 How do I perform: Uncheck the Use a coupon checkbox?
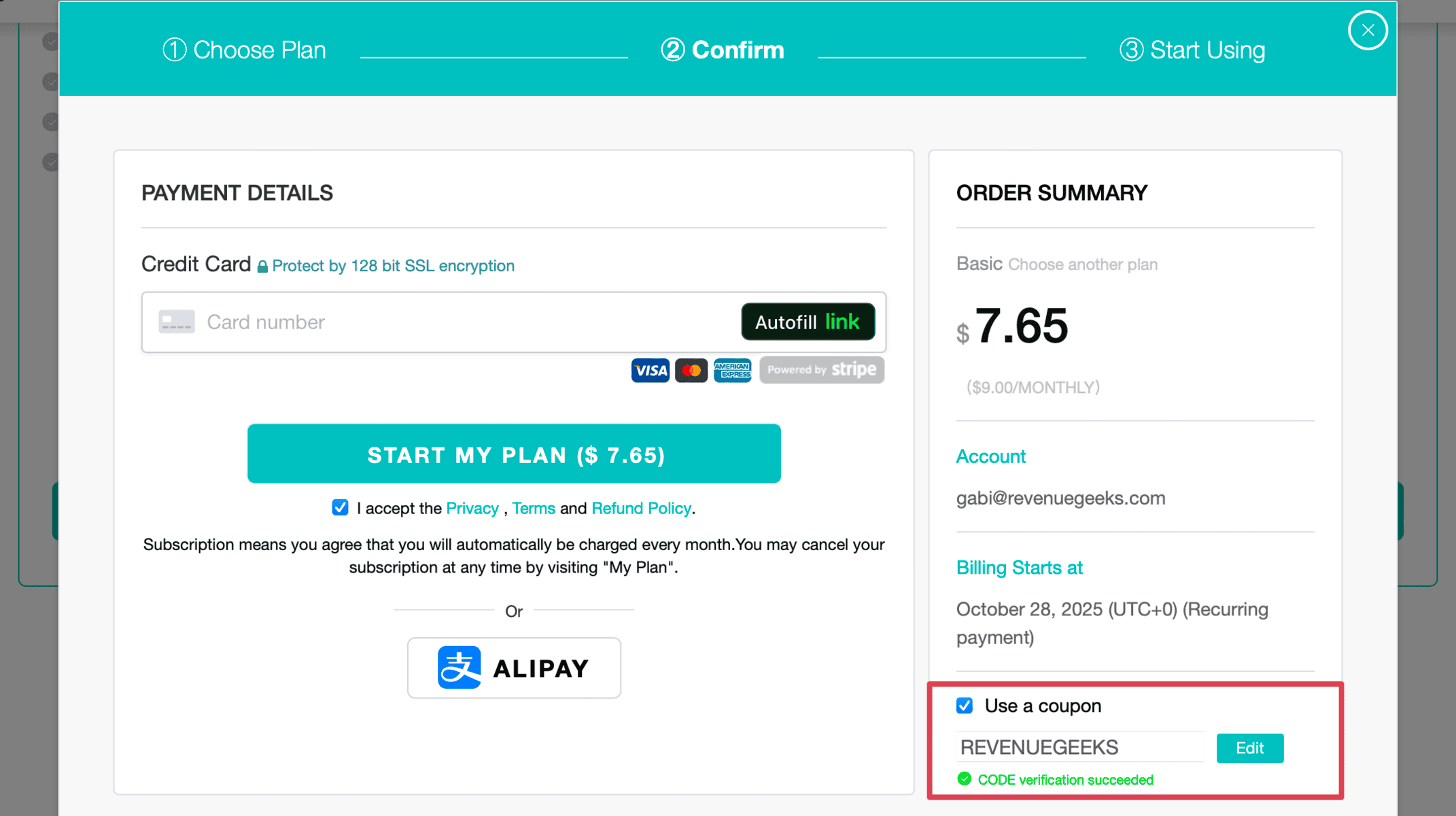point(965,706)
